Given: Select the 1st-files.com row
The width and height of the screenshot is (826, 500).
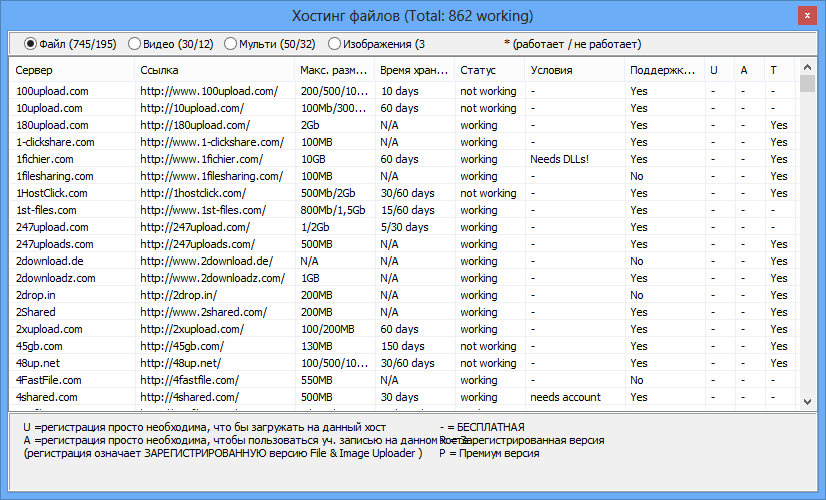Looking at the screenshot, I should click(x=404, y=210).
